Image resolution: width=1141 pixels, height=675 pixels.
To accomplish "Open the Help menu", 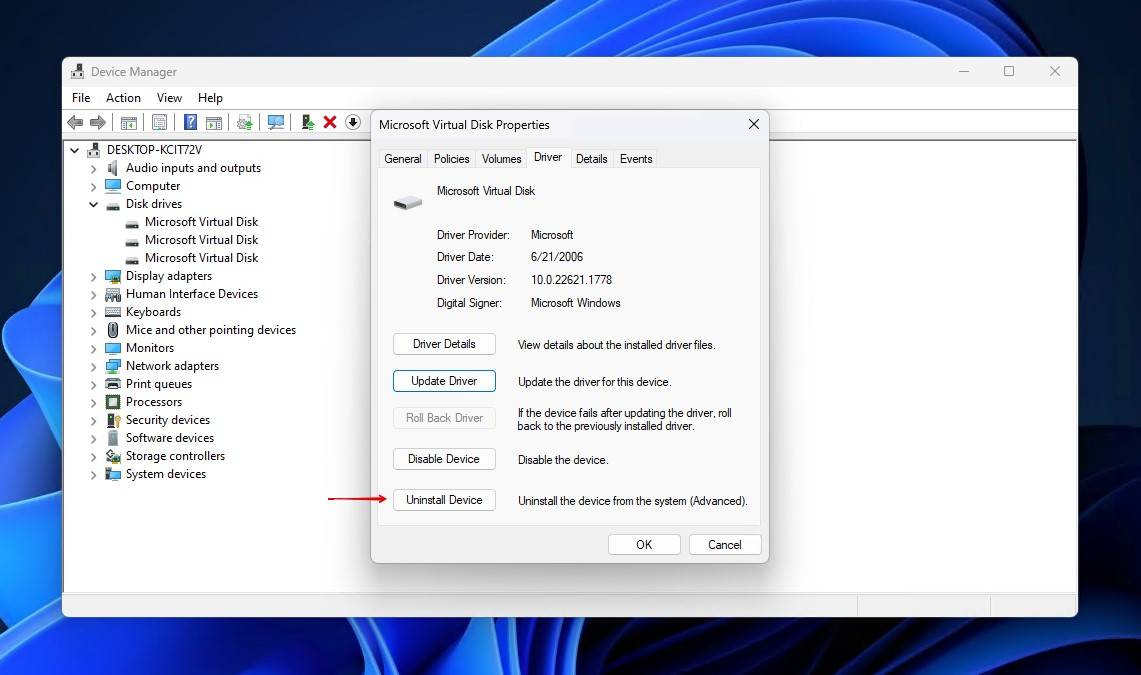I will (x=210, y=97).
